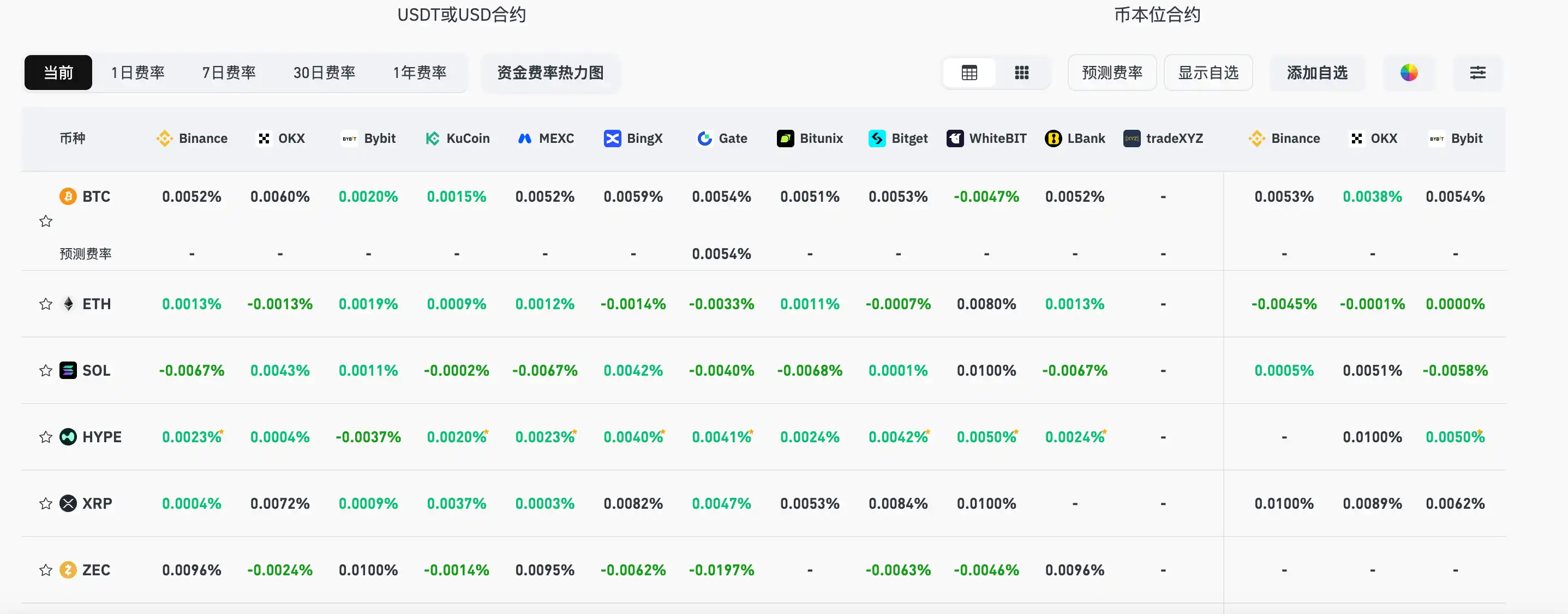The width and height of the screenshot is (1568, 614).
Task: Click 币本位合约 section heading
Action: (x=1157, y=15)
